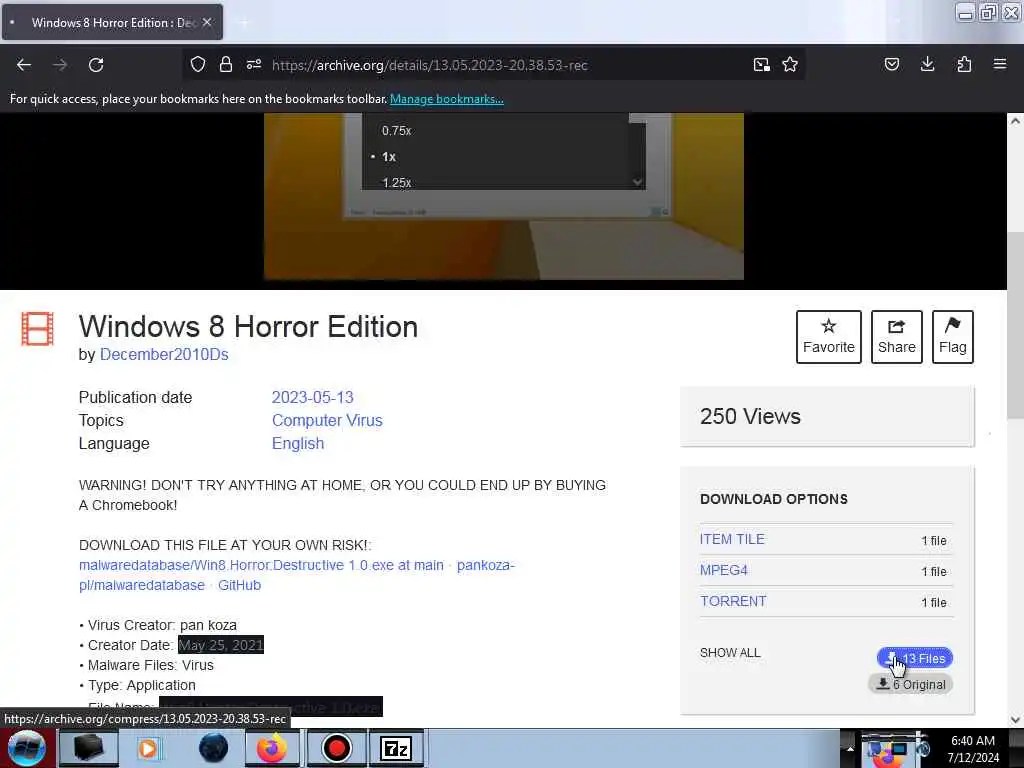Click the page scrollbar up arrow
Viewport: 1024px width, 768px height.
[1015, 121]
